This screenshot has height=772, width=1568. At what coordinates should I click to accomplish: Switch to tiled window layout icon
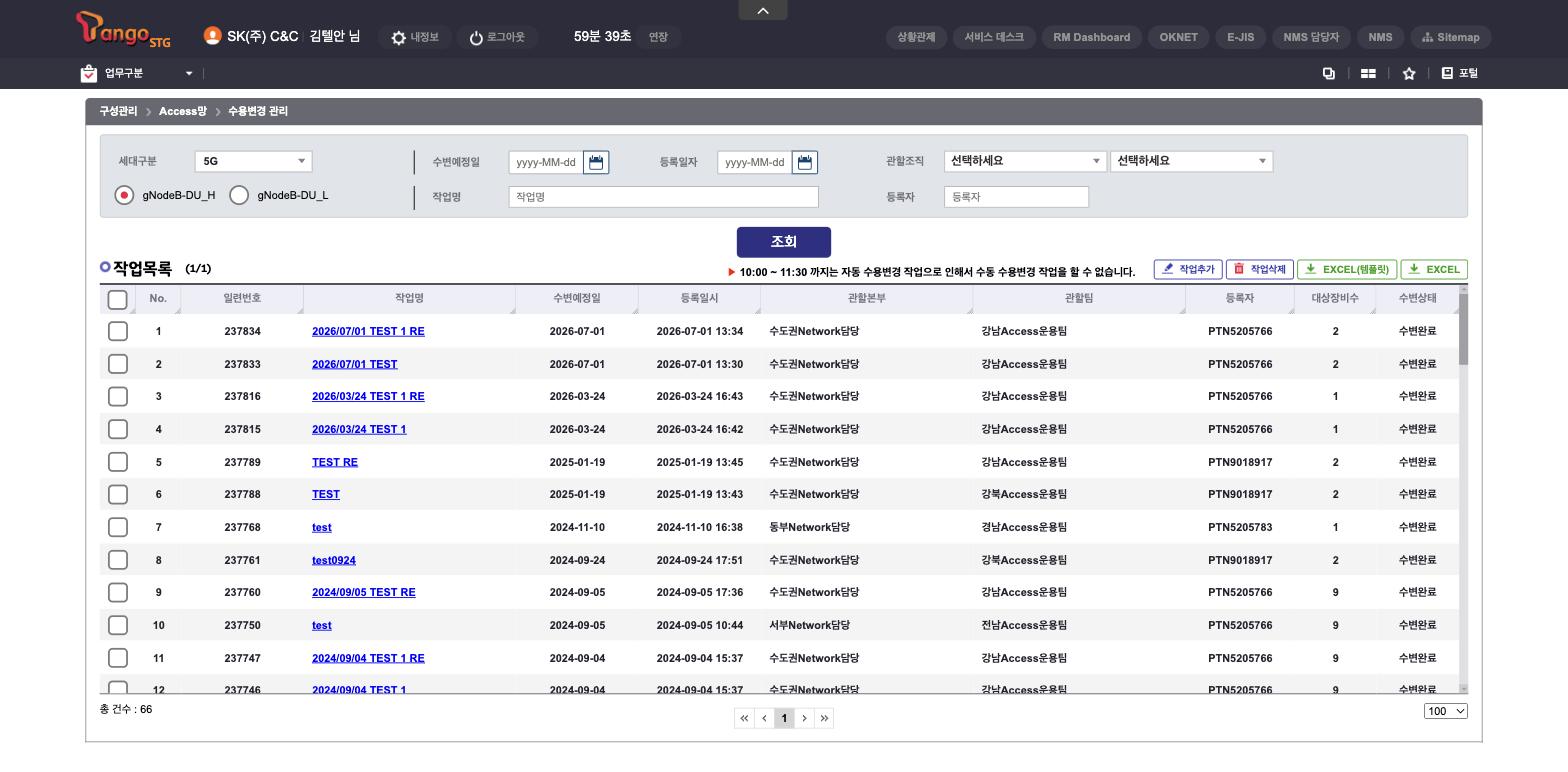1368,73
